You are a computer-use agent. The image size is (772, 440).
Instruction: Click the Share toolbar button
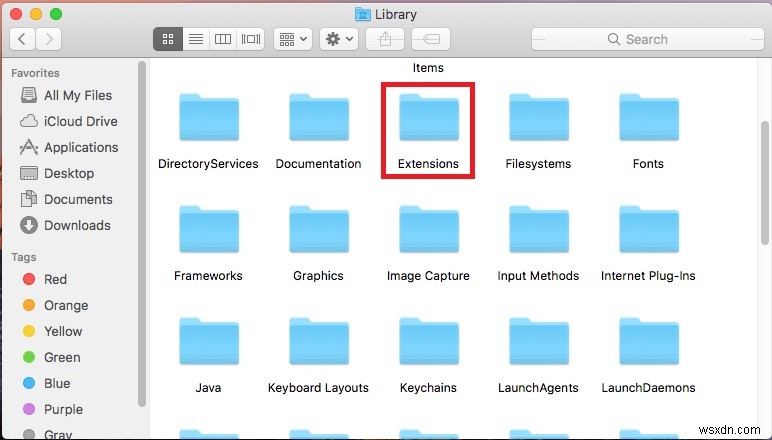(x=385, y=39)
